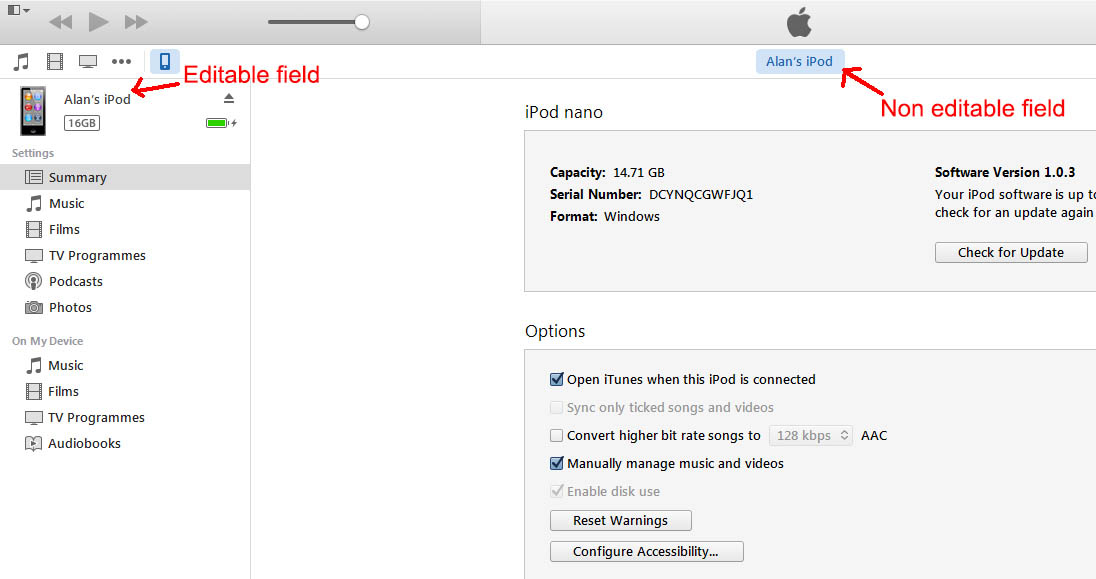The image size is (1096, 579).
Task: Click the More (three dots) library icon
Action: click(x=122, y=62)
